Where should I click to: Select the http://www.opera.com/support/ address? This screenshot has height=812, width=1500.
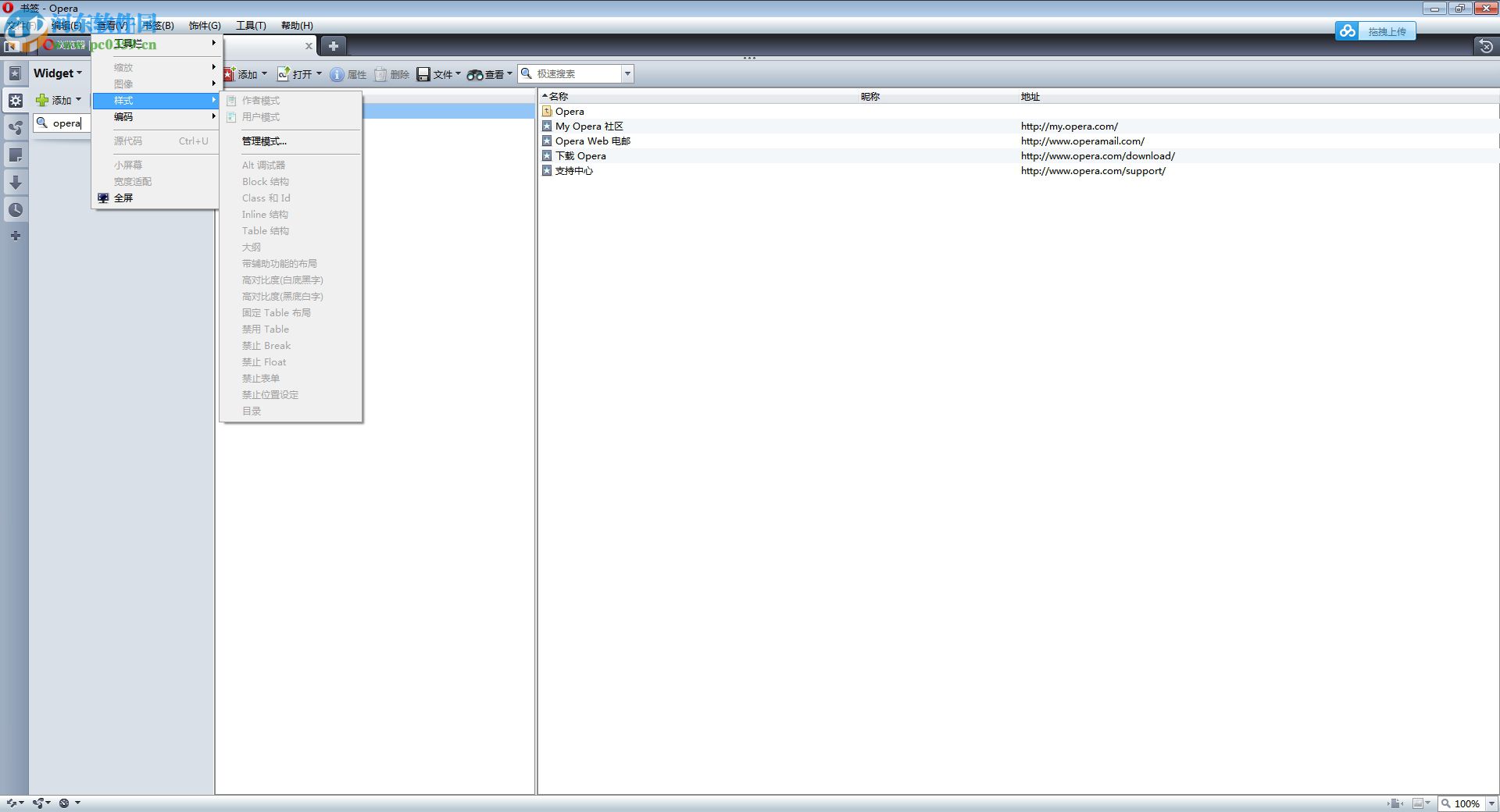(x=1093, y=171)
